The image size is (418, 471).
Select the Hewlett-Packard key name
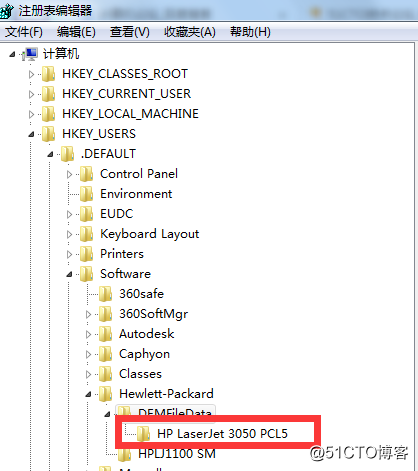[166, 394]
